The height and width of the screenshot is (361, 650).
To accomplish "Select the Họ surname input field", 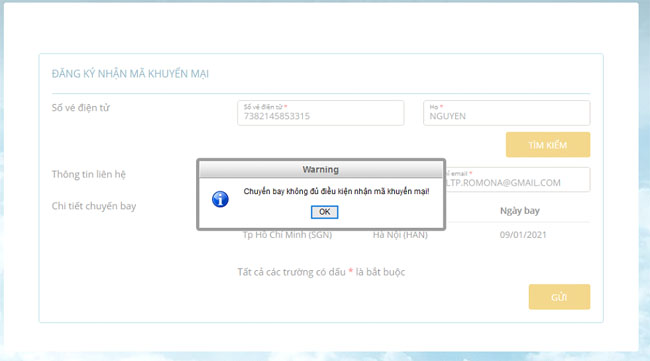I will point(507,113).
